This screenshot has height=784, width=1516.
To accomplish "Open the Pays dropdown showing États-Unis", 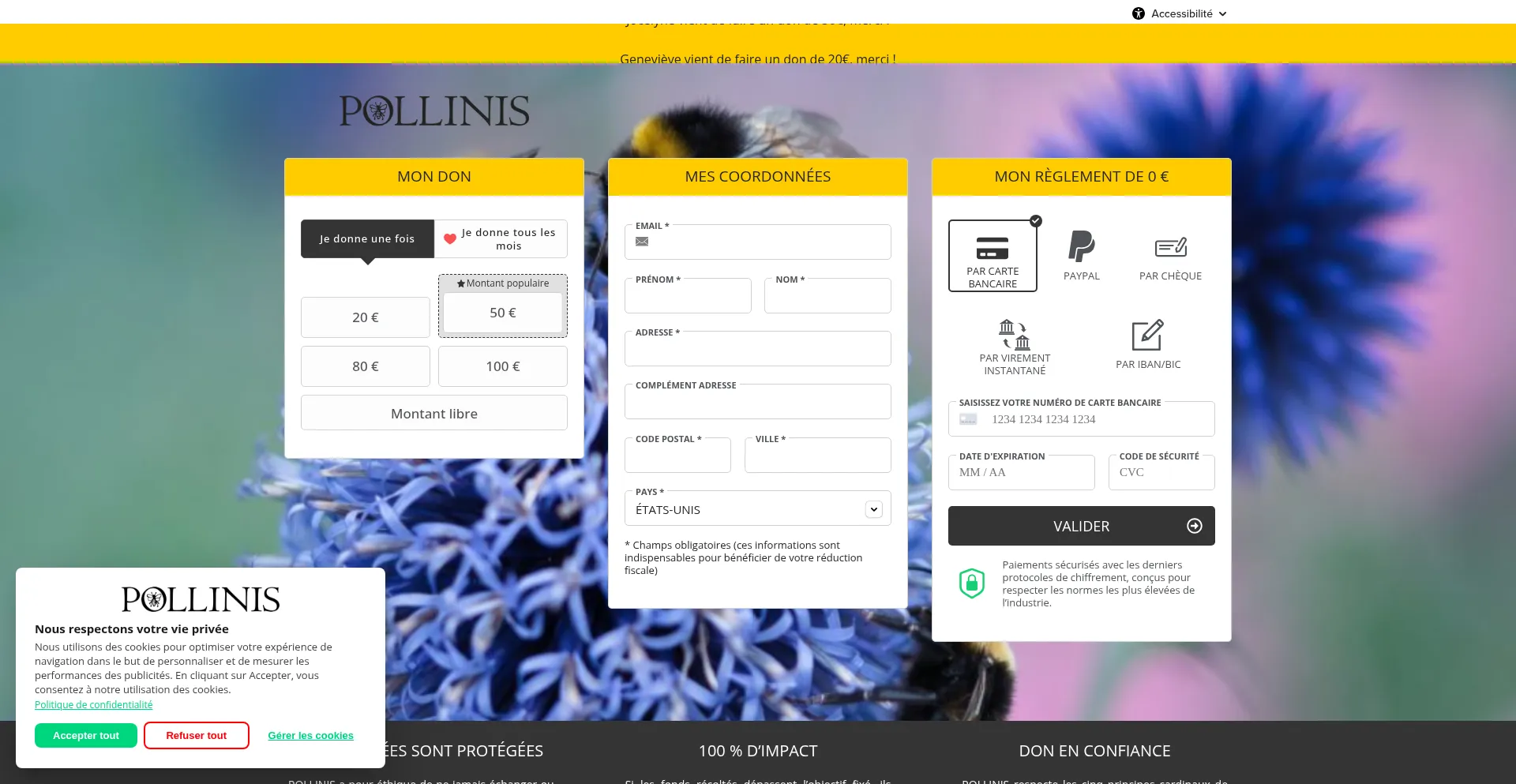I will tap(758, 509).
